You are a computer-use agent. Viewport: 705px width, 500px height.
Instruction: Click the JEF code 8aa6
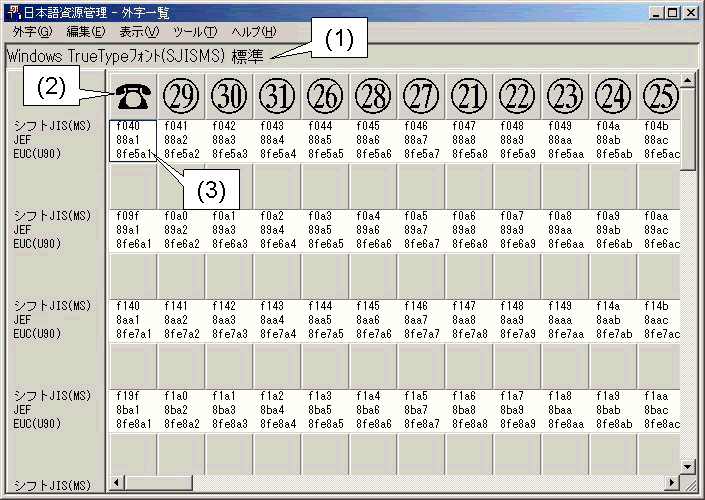[368, 320]
